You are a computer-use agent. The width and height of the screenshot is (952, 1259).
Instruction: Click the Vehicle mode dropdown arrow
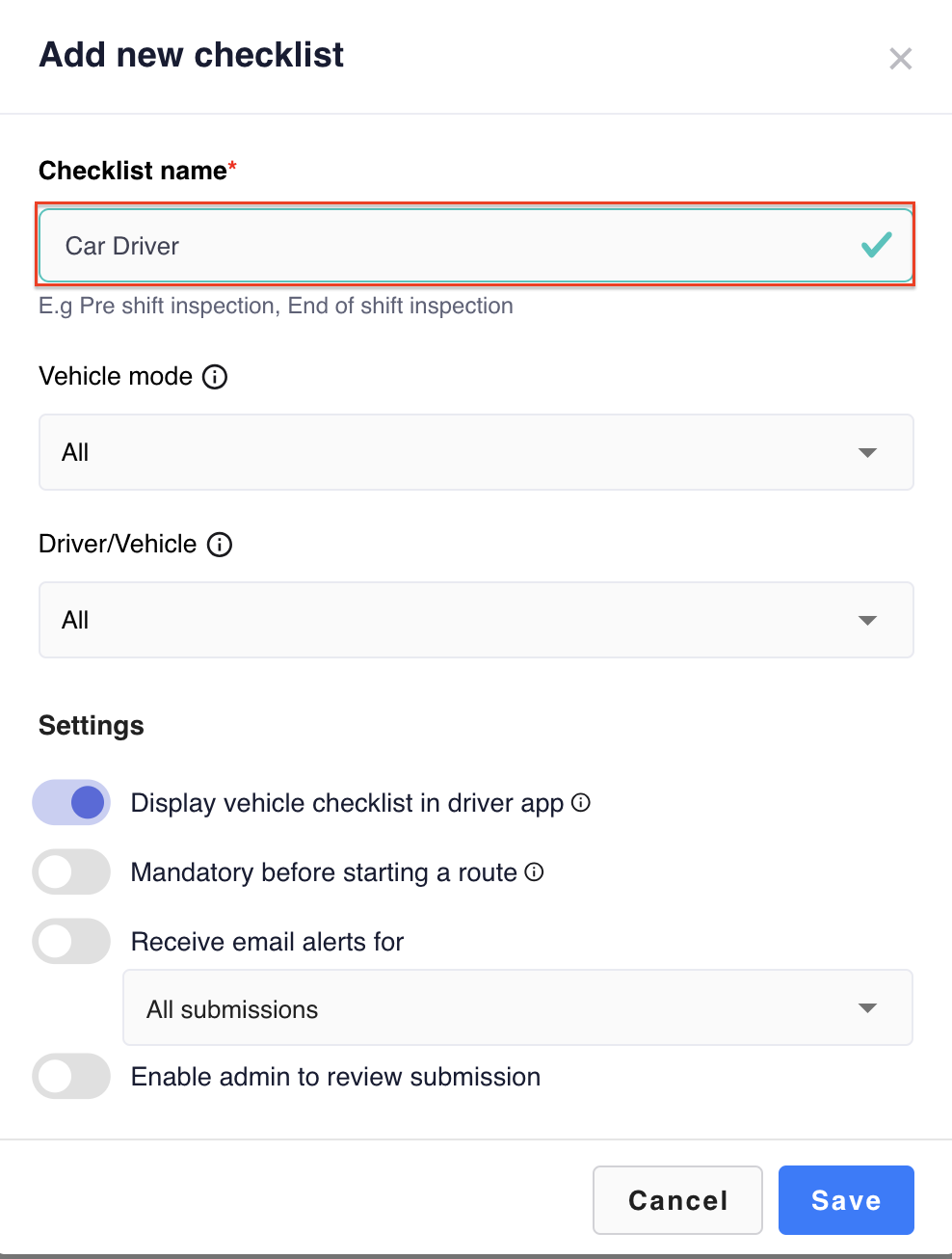click(x=867, y=452)
